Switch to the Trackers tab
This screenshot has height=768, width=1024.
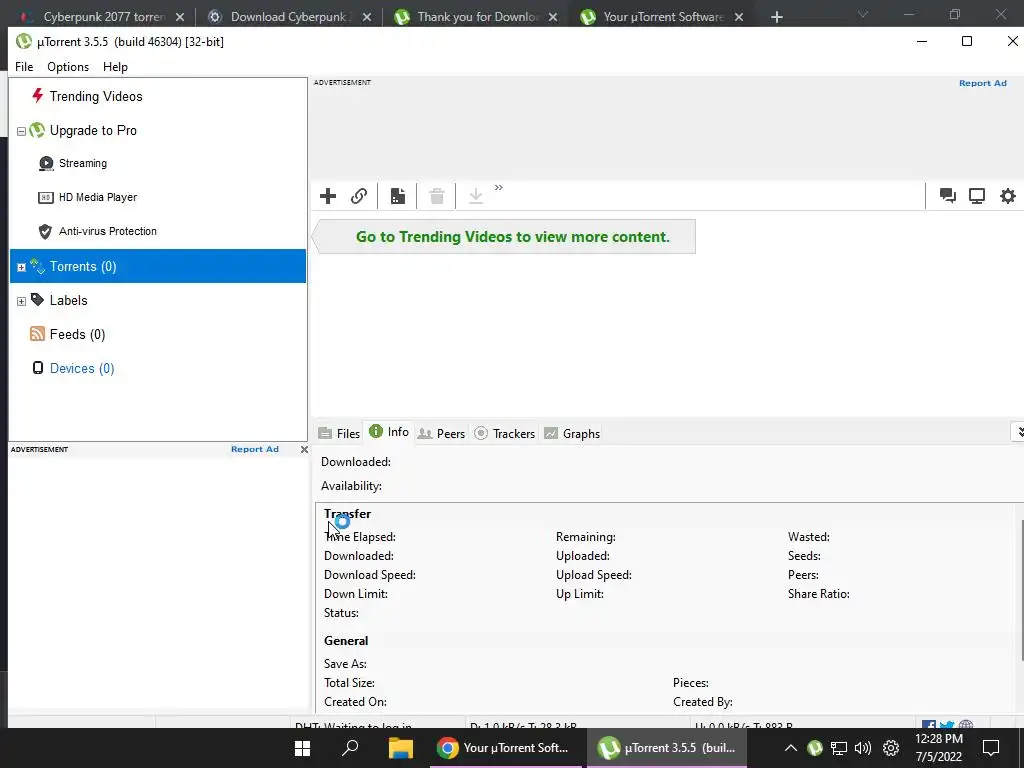click(x=505, y=434)
